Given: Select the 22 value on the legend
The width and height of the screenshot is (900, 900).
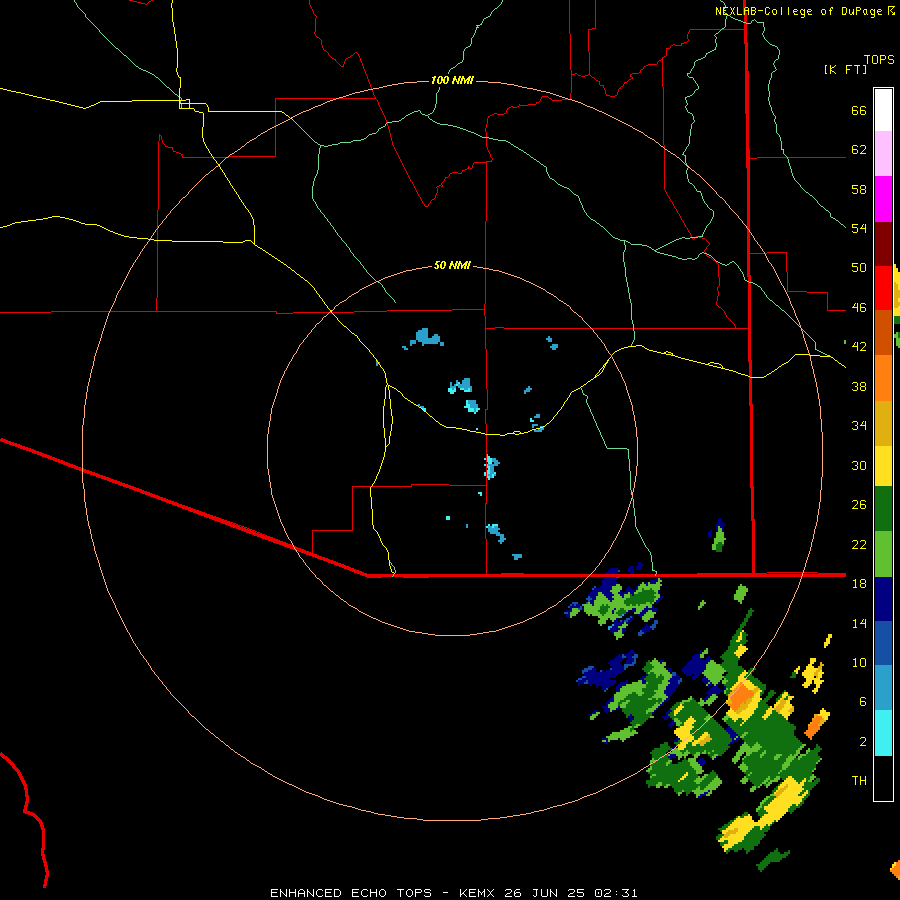Looking at the screenshot, I should point(859,545).
